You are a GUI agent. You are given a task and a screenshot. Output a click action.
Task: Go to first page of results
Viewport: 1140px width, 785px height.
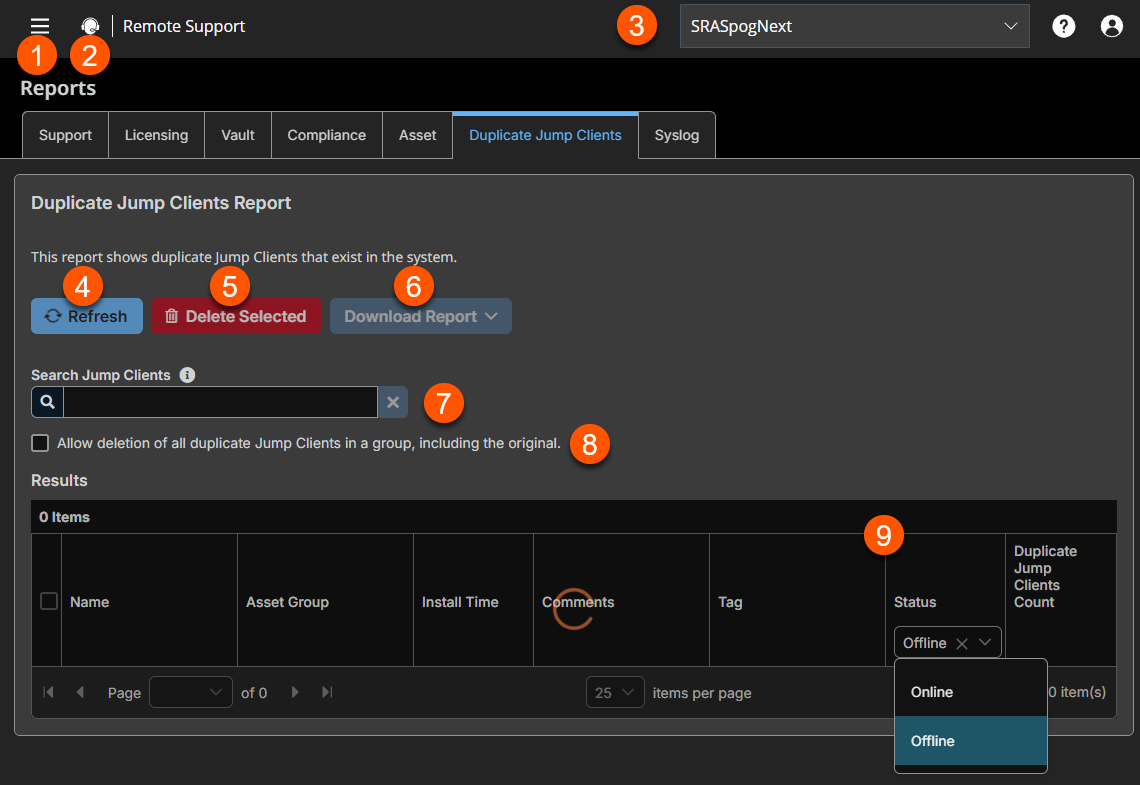[49, 692]
